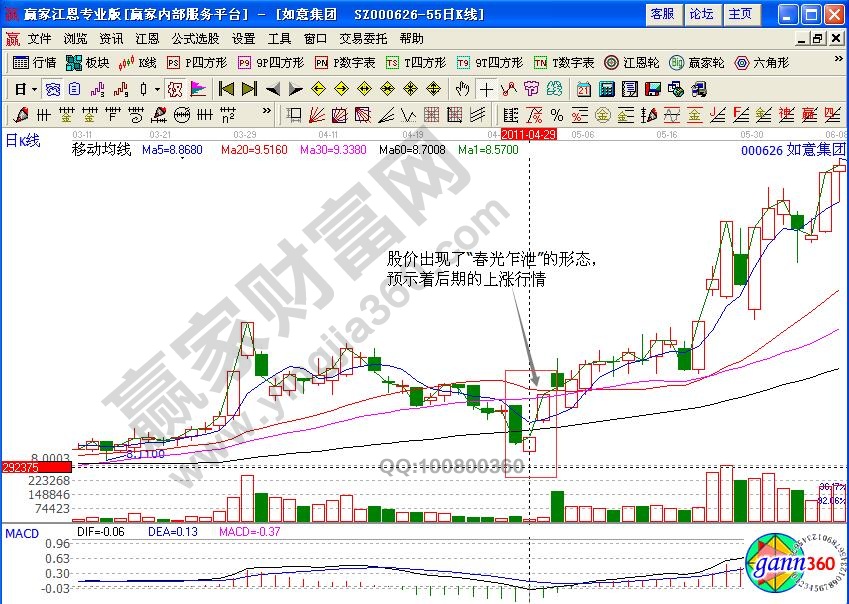Click the 2011-04-29 date marker
The width and height of the screenshot is (849, 604).
coord(528,133)
